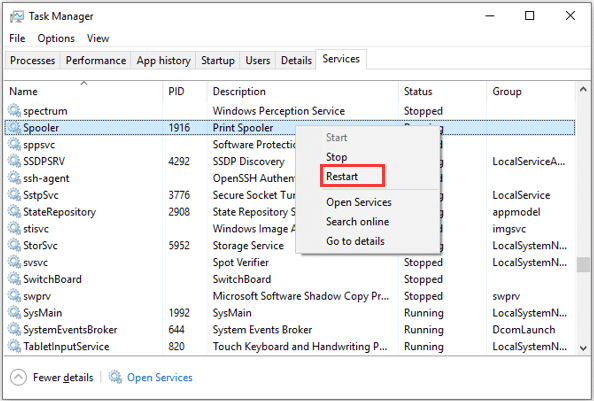This screenshot has width=594, height=401.
Task: Click the ssh-agent service gear icon
Action: pos(14,178)
